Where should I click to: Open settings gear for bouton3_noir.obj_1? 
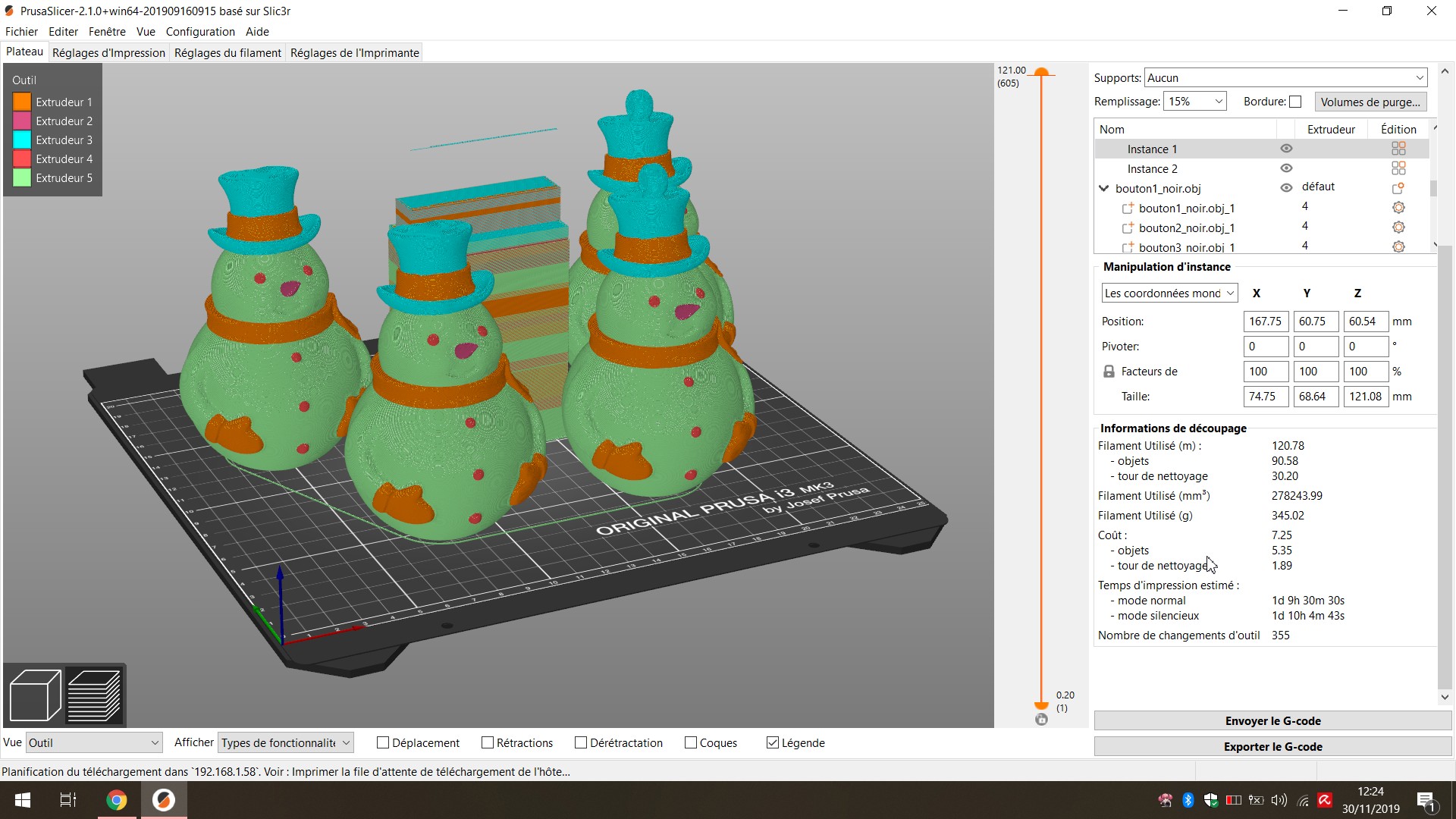[1398, 246]
